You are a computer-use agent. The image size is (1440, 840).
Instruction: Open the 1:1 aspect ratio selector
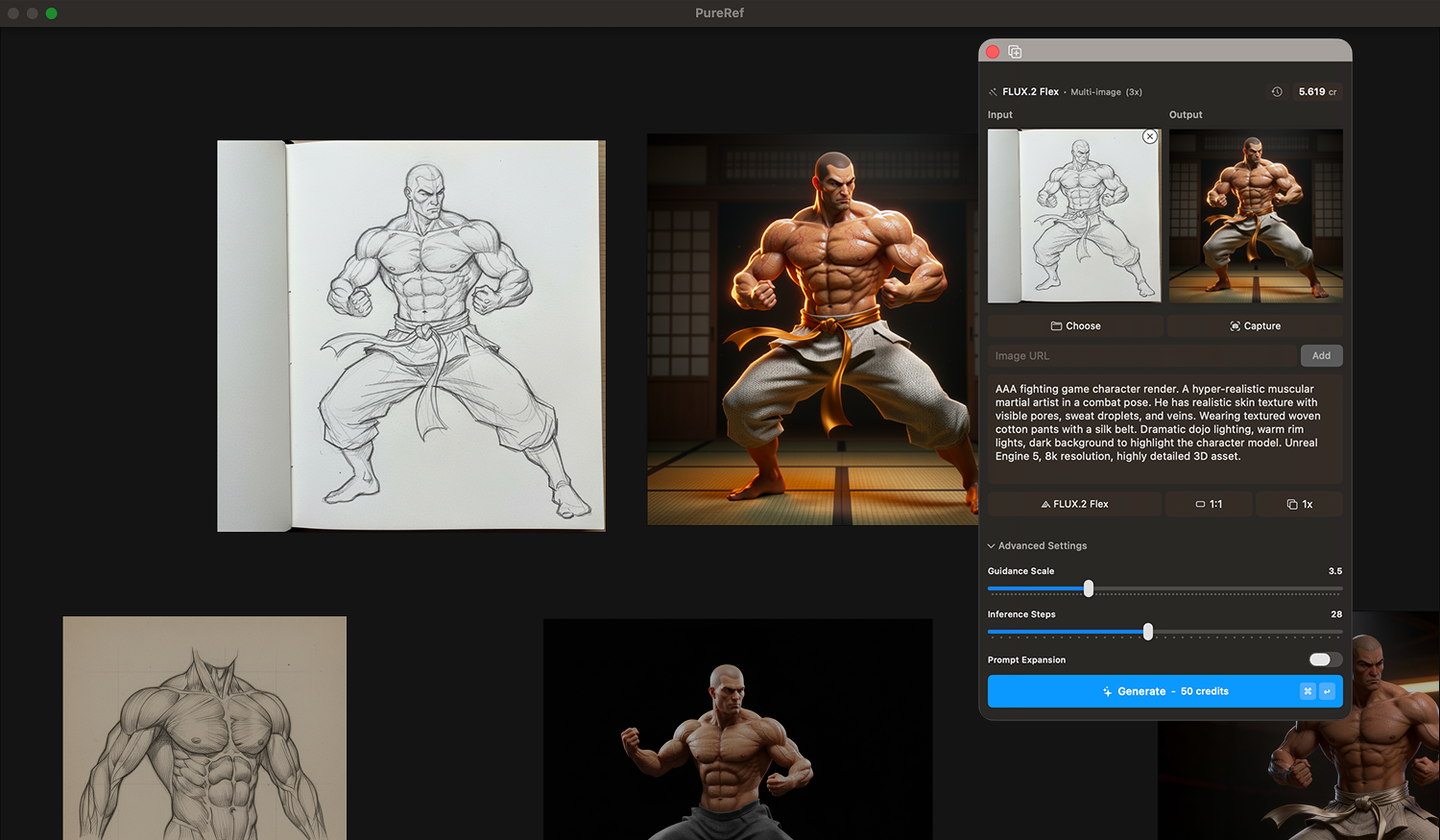click(1209, 504)
